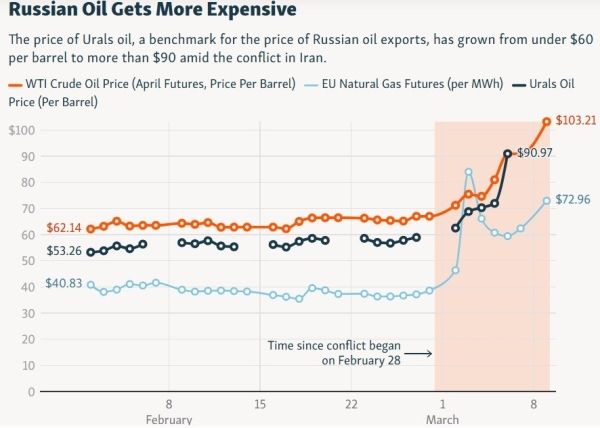This screenshot has height=428, width=600.
Task: Click the last Urals data point near $90.97
Action: [x=508, y=153]
